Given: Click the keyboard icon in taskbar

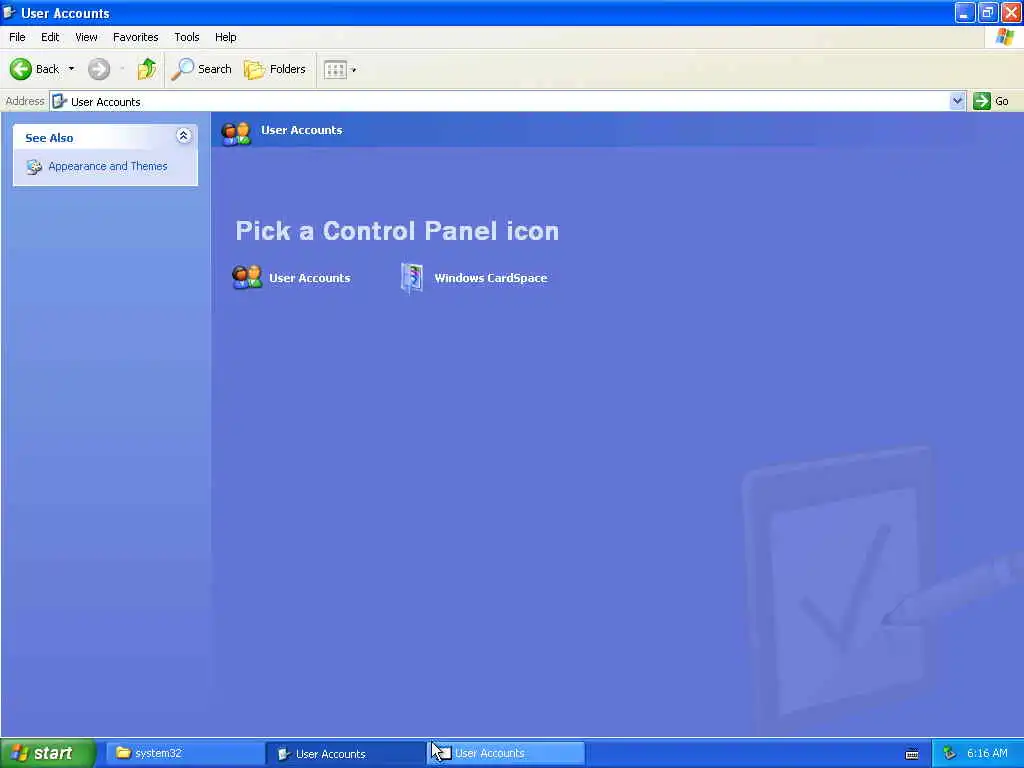Looking at the screenshot, I should [912, 754].
